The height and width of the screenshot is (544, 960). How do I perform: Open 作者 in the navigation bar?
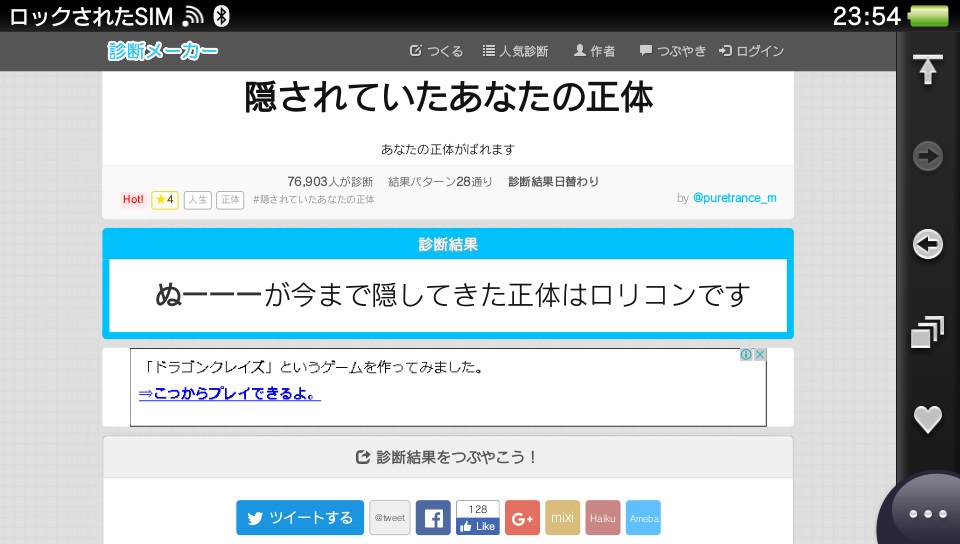point(594,51)
